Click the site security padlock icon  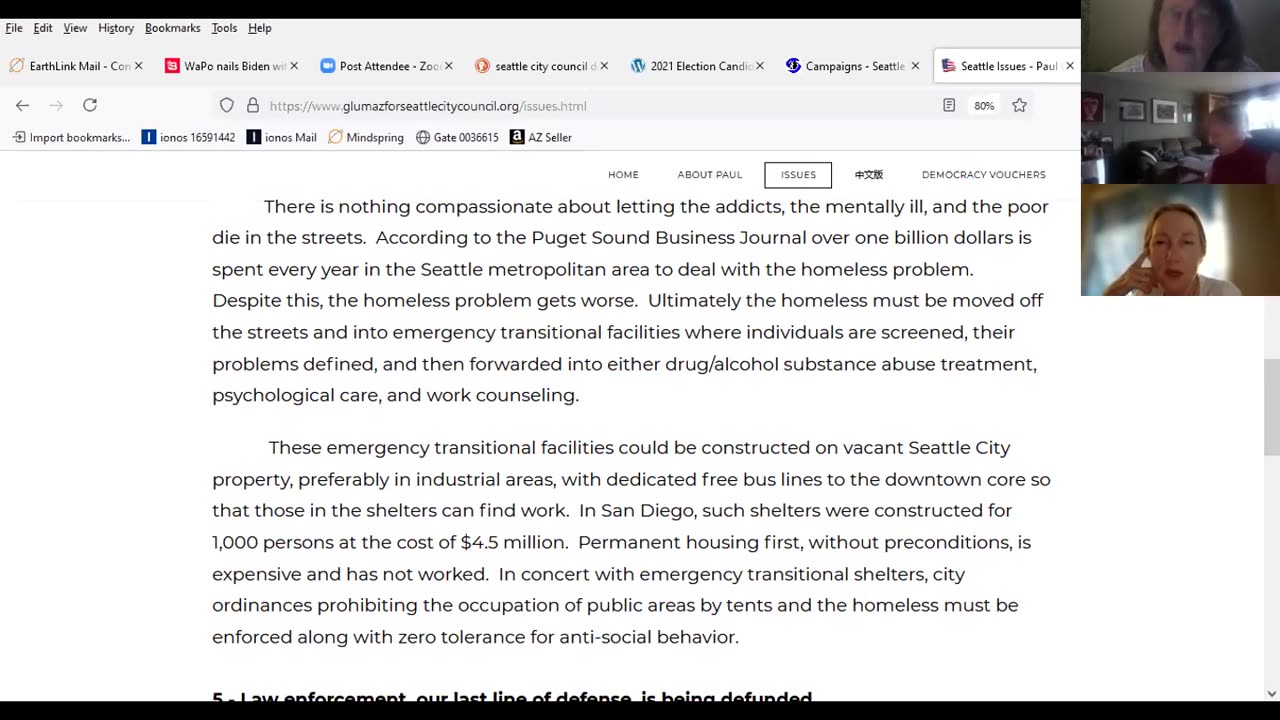click(252, 105)
